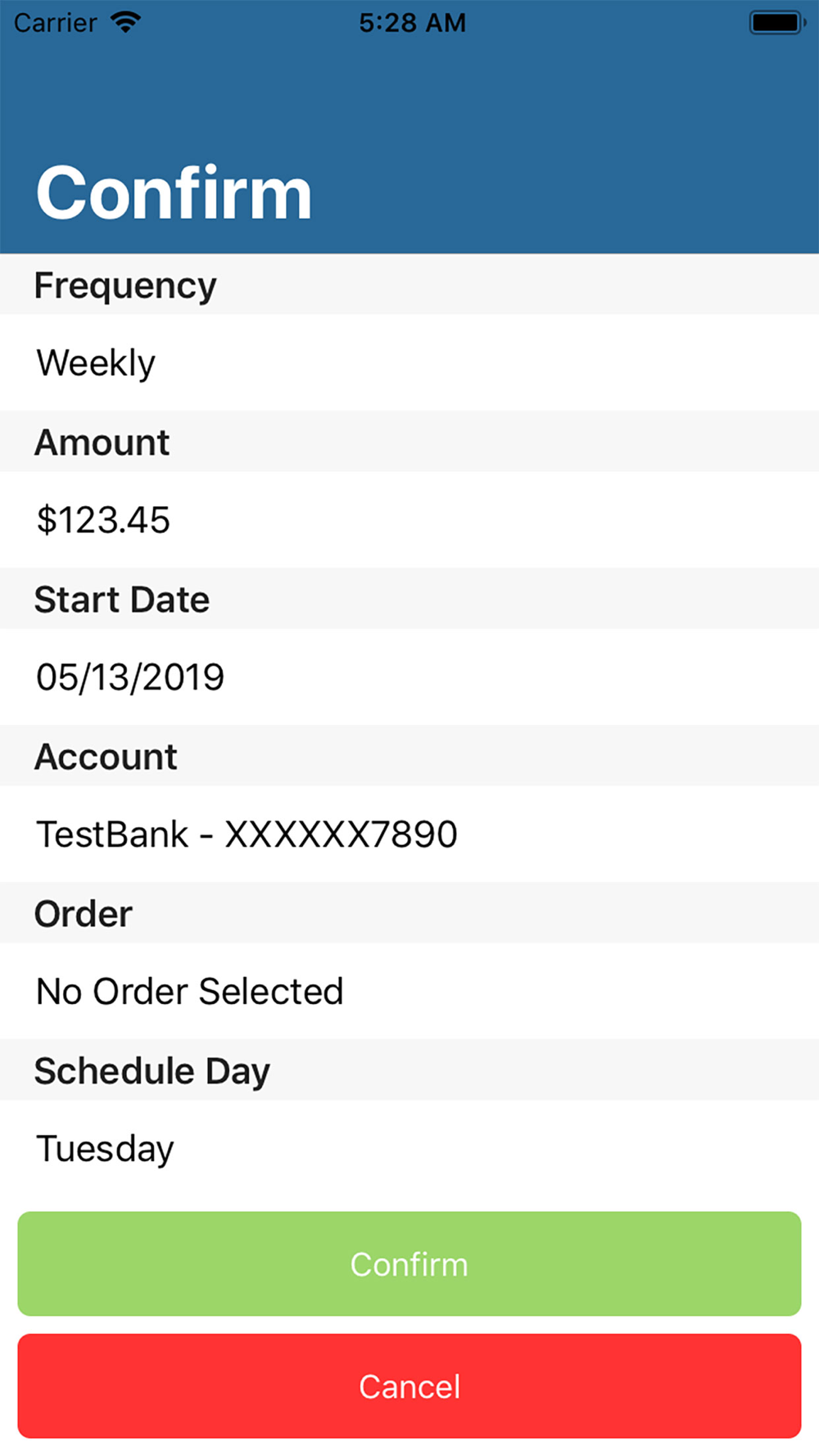Select the Tuesday schedule day row
The width and height of the screenshot is (819, 1456).
[409, 1148]
